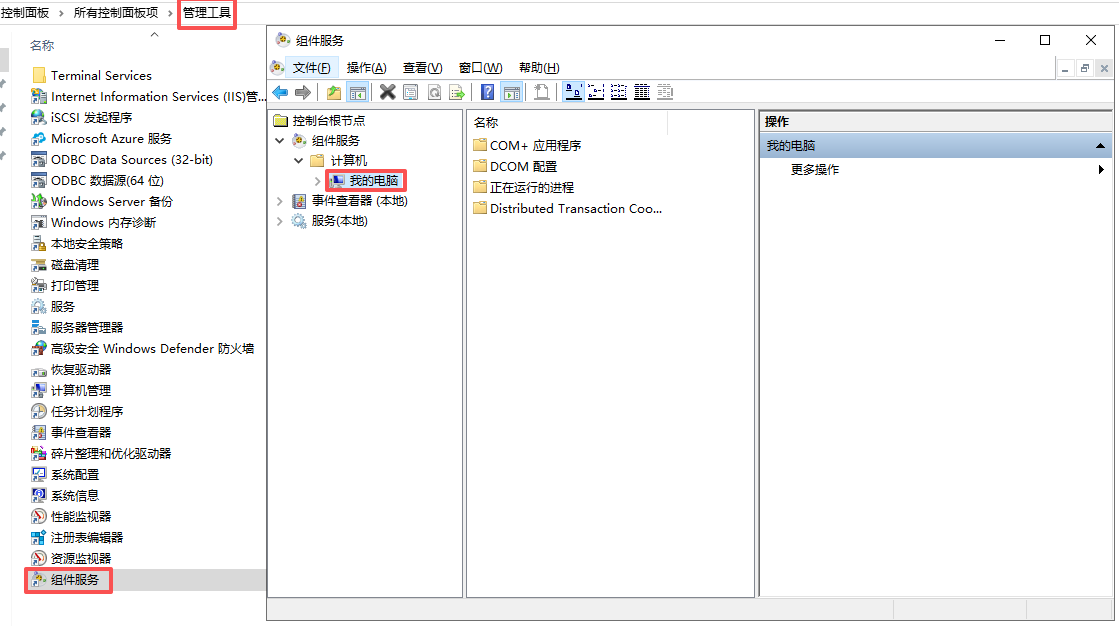Open the 查看(V) menu
1119x626 pixels.
pos(422,68)
